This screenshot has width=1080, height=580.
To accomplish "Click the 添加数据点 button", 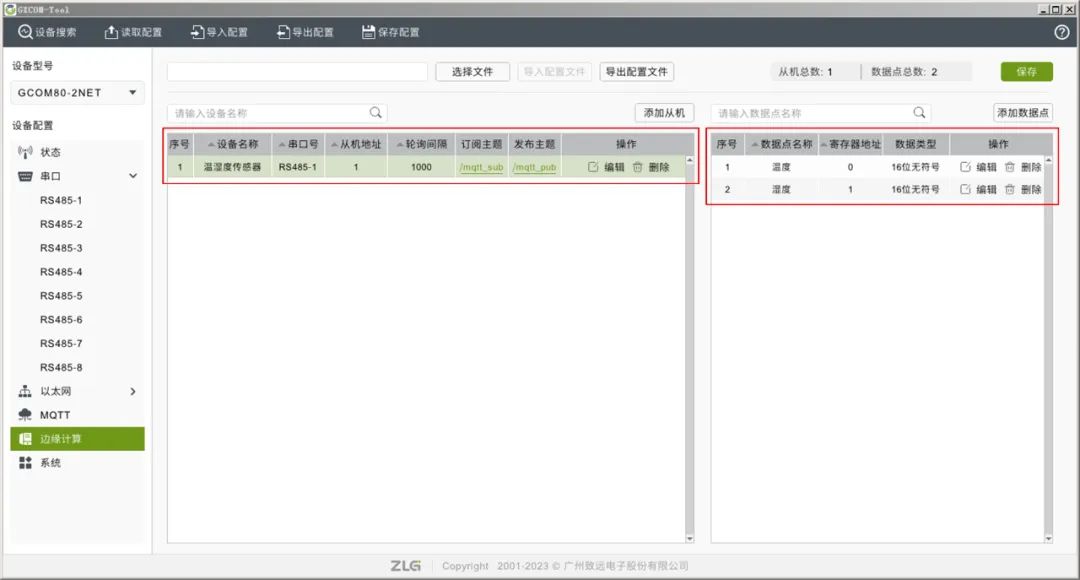I will point(1023,113).
